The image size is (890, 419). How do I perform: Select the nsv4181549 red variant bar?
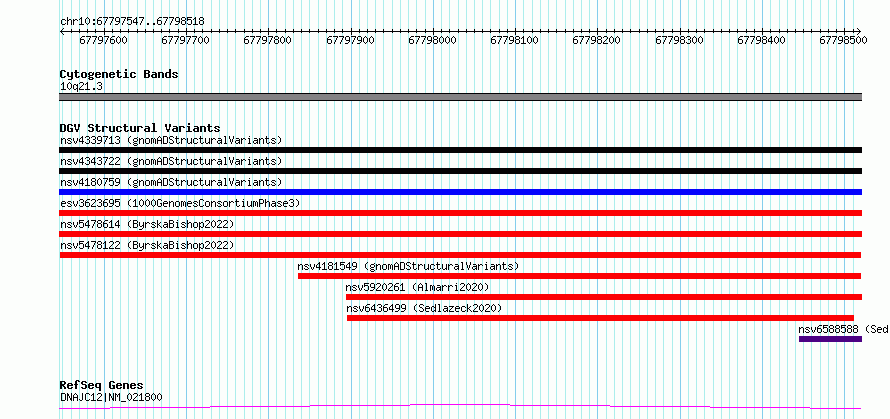tap(580, 276)
